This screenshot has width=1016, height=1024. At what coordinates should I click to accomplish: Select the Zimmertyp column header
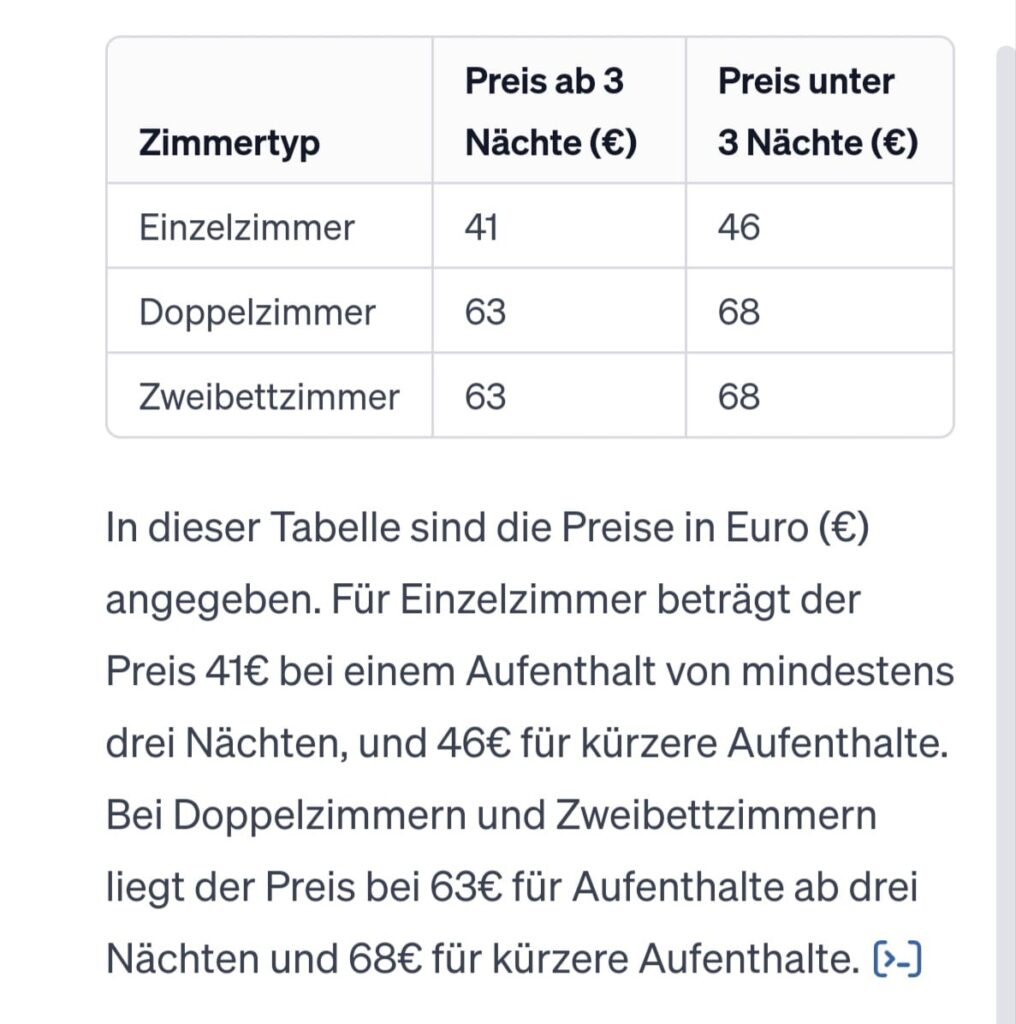[229, 142]
